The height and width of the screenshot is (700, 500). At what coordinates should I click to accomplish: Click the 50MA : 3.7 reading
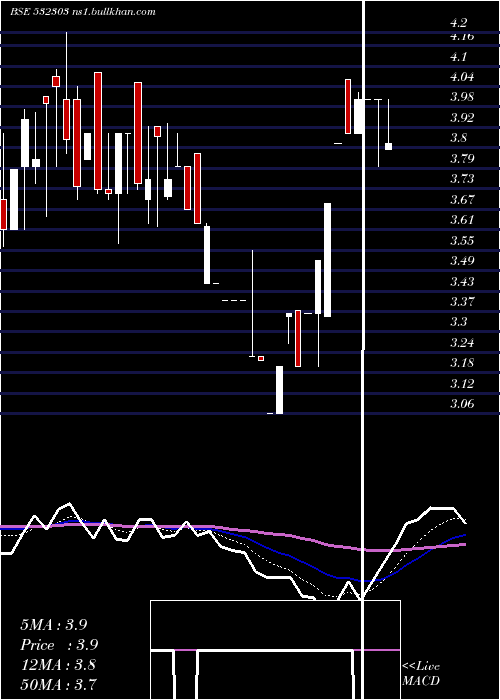58,684
